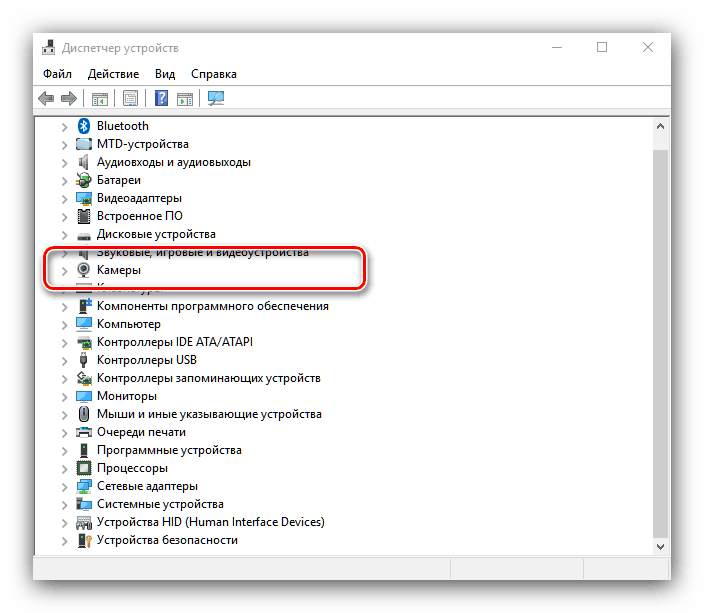The width and height of the screenshot is (704, 613).
Task: Click the Device Manager title bar icon
Action: 48,48
